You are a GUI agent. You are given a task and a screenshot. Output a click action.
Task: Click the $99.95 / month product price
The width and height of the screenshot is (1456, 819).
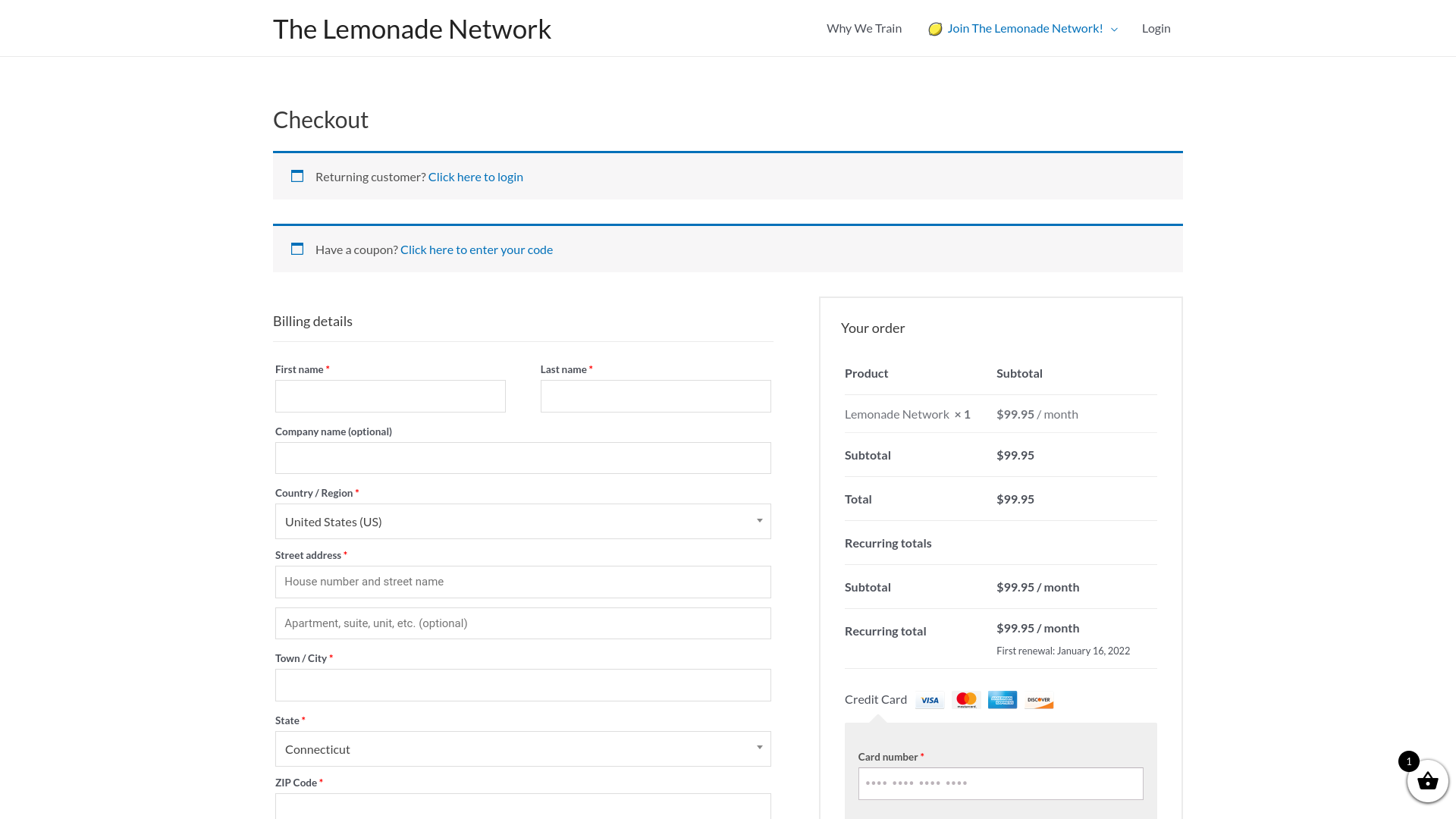click(1037, 414)
